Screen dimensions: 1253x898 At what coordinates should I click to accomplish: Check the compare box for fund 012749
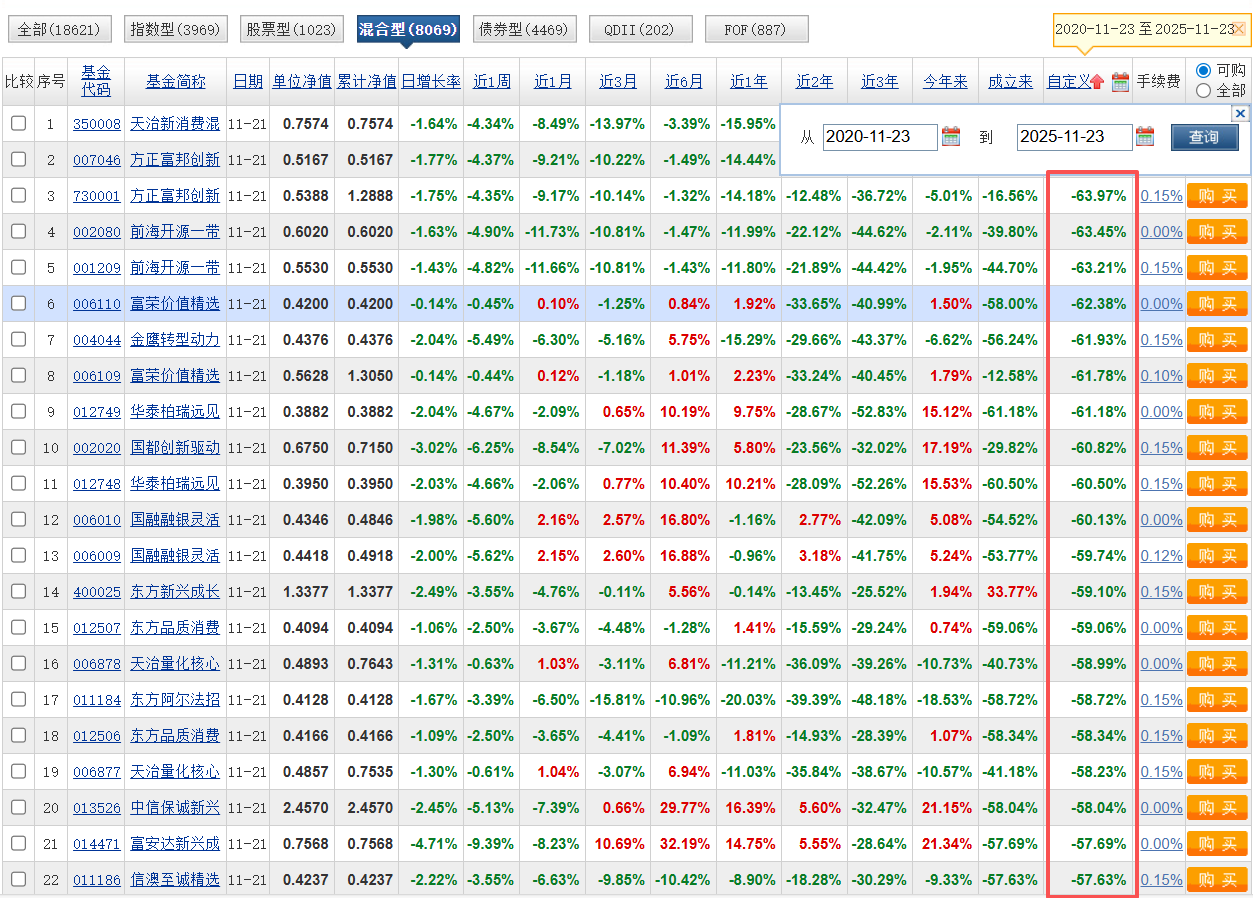(x=18, y=412)
